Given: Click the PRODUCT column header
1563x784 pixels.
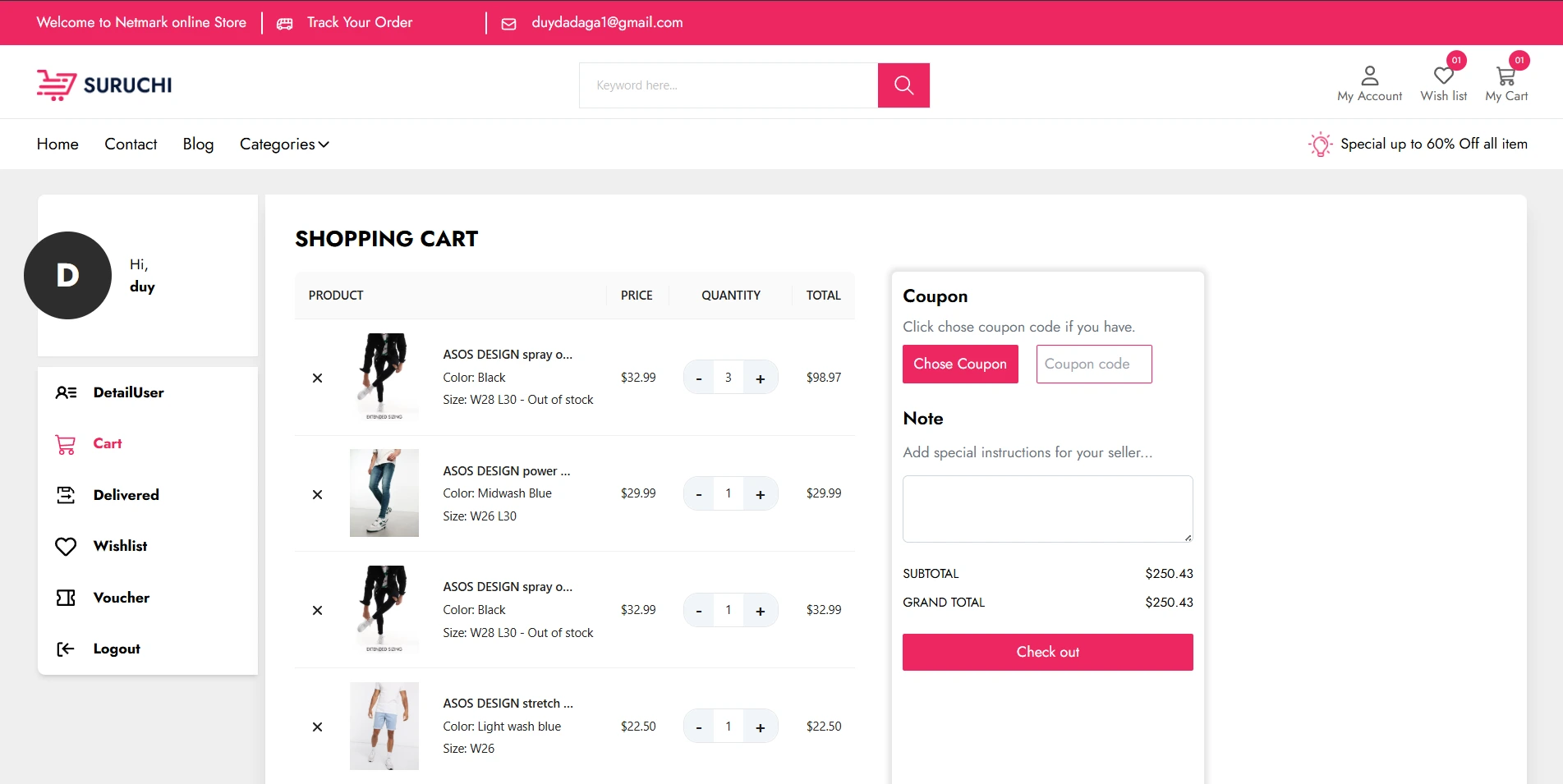Looking at the screenshot, I should coord(336,296).
